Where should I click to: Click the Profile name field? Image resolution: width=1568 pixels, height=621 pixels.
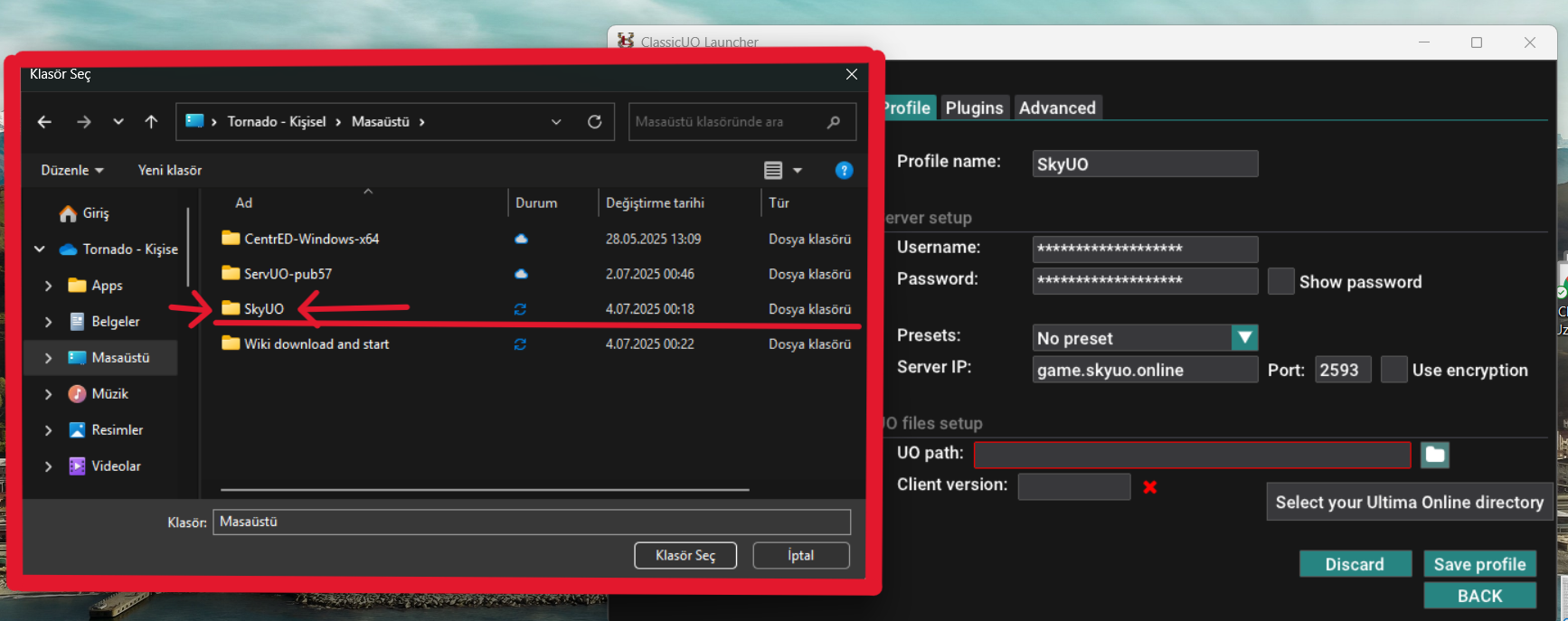1145,164
